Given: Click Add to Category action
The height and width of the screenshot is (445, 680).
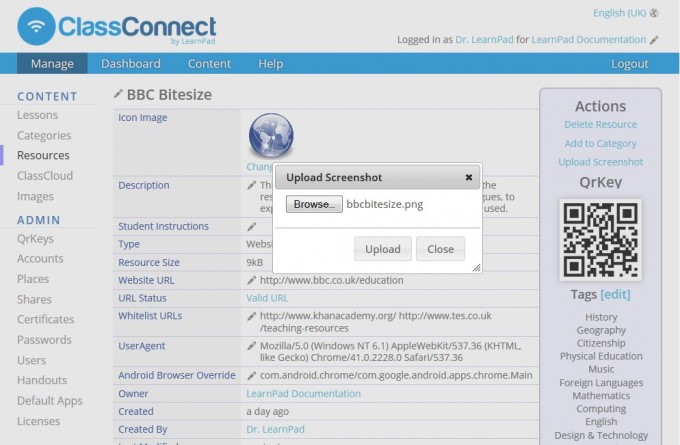Looking at the screenshot, I should pos(601,144).
